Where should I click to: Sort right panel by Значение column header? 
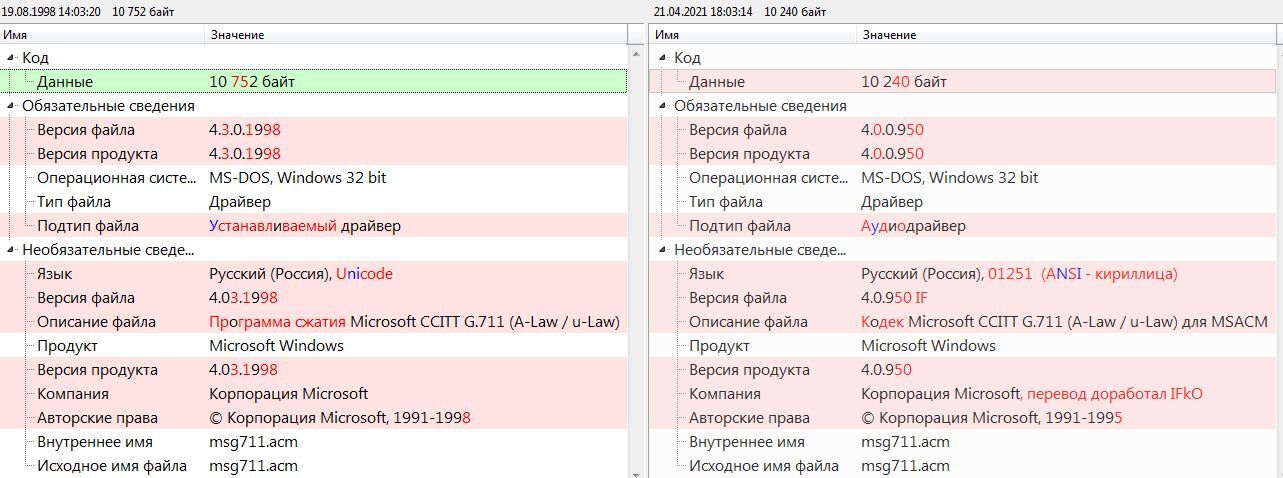pyautogui.click(x=1067, y=35)
